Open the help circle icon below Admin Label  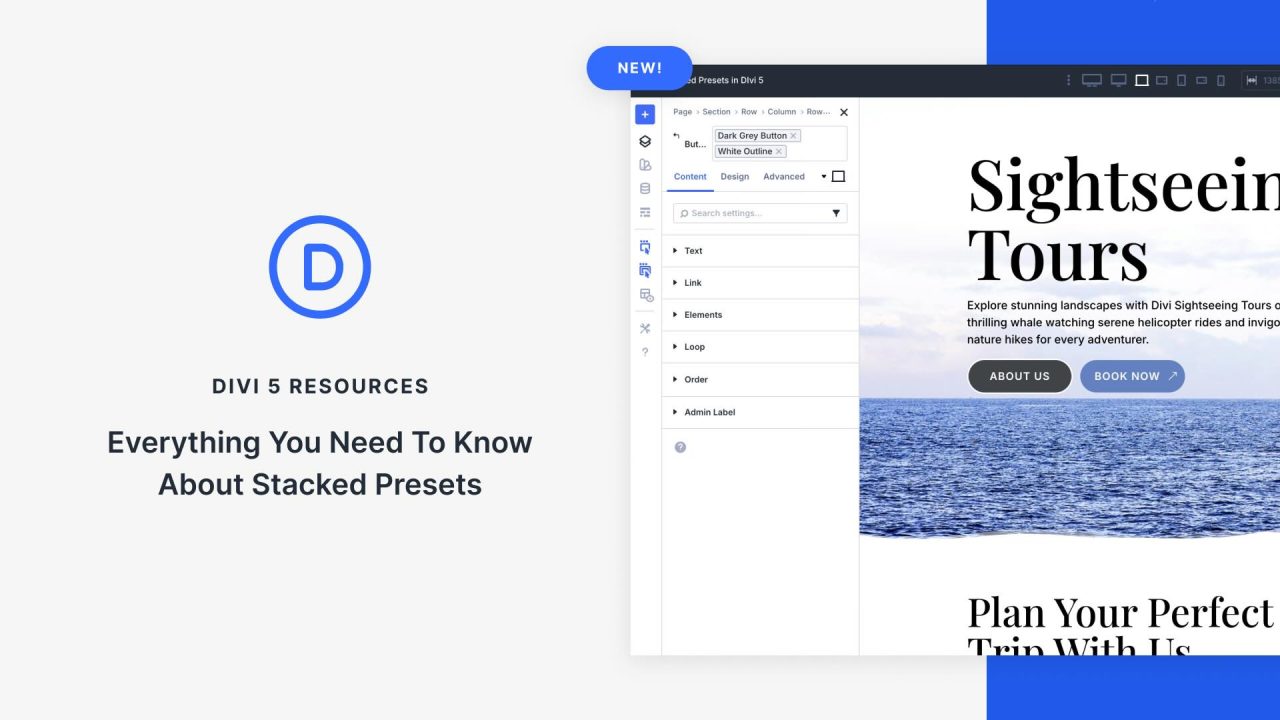point(680,446)
